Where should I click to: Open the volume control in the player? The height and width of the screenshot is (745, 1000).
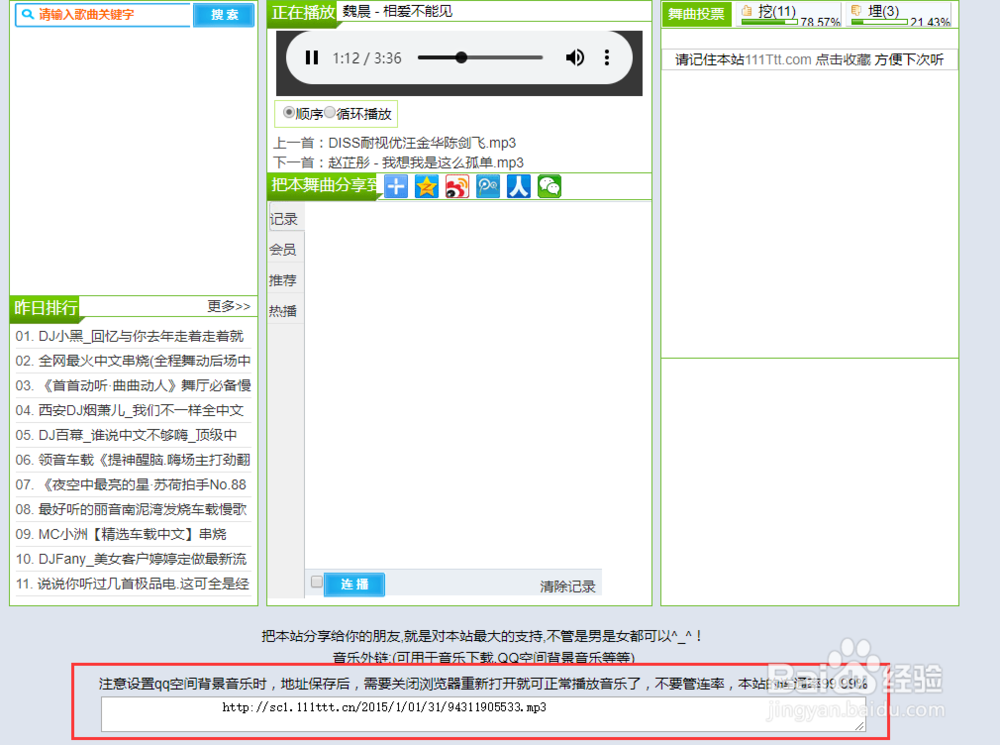click(575, 58)
